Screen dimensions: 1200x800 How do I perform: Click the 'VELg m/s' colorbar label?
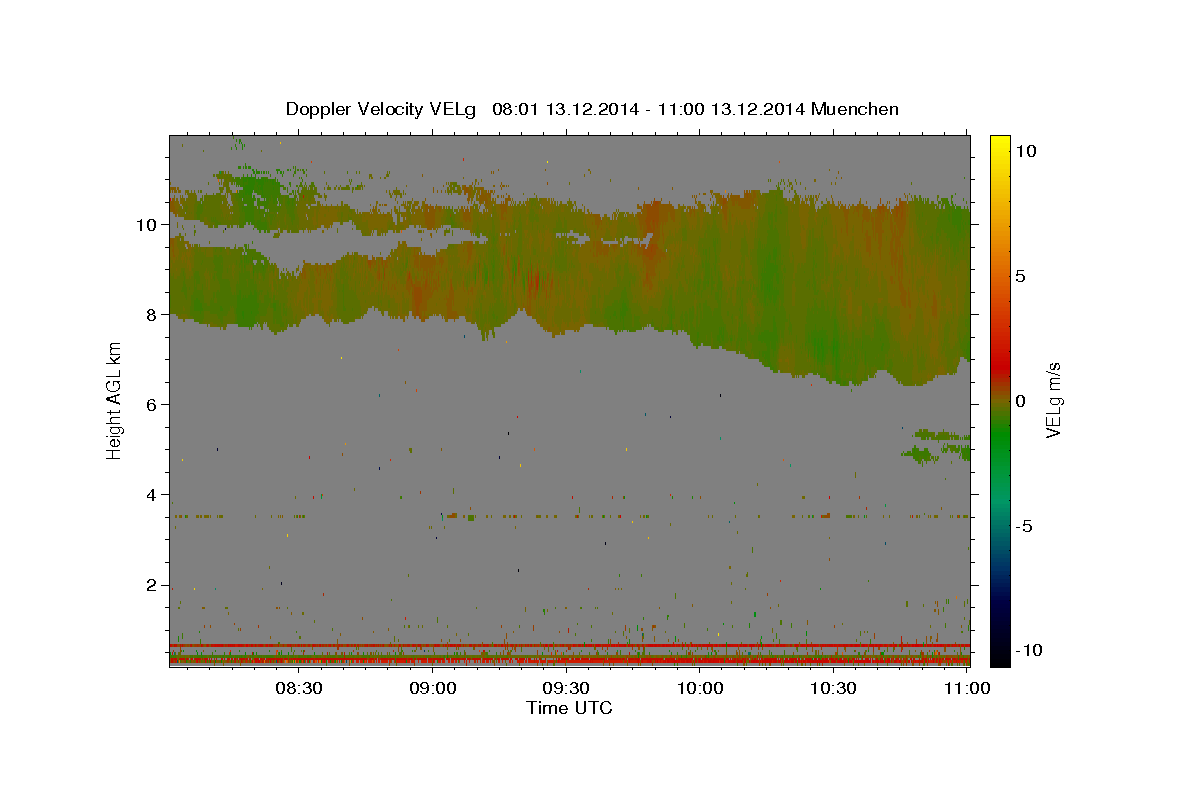point(1053,399)
